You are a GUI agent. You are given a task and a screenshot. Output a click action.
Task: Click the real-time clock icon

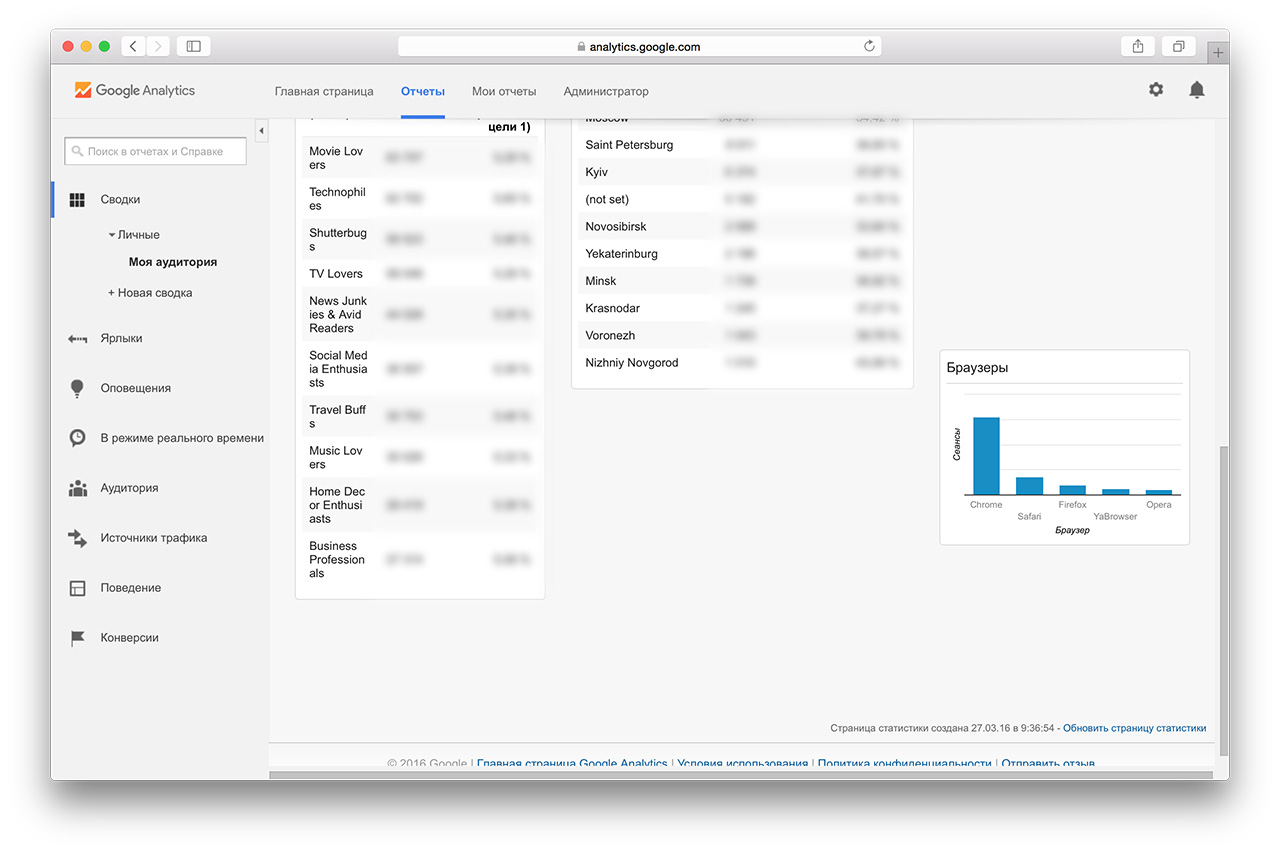(77, 438)
